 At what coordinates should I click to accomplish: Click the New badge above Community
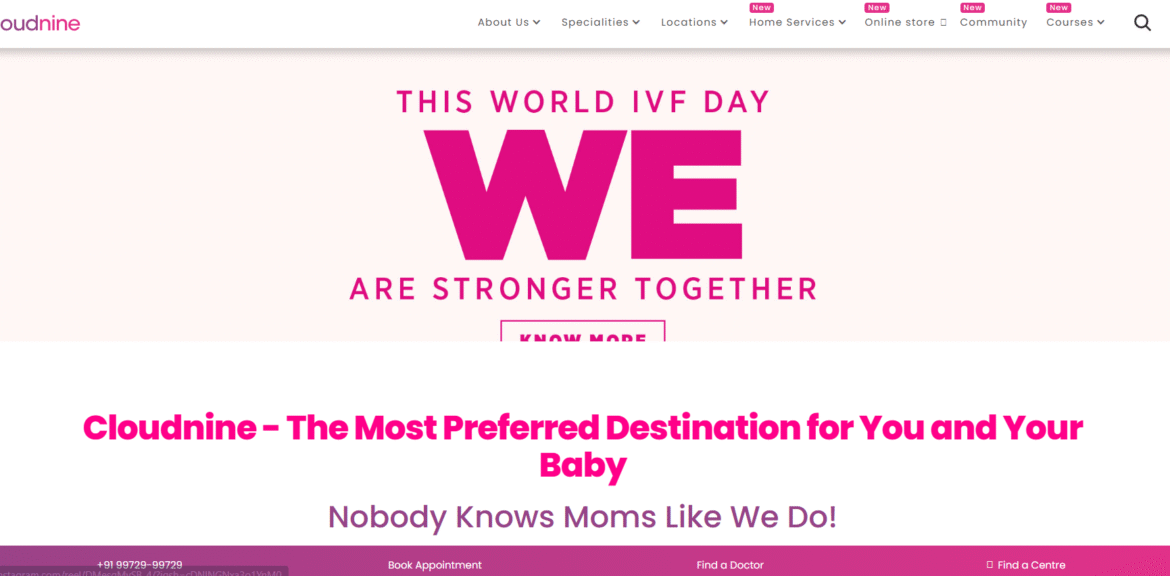(x=972, y=8)
